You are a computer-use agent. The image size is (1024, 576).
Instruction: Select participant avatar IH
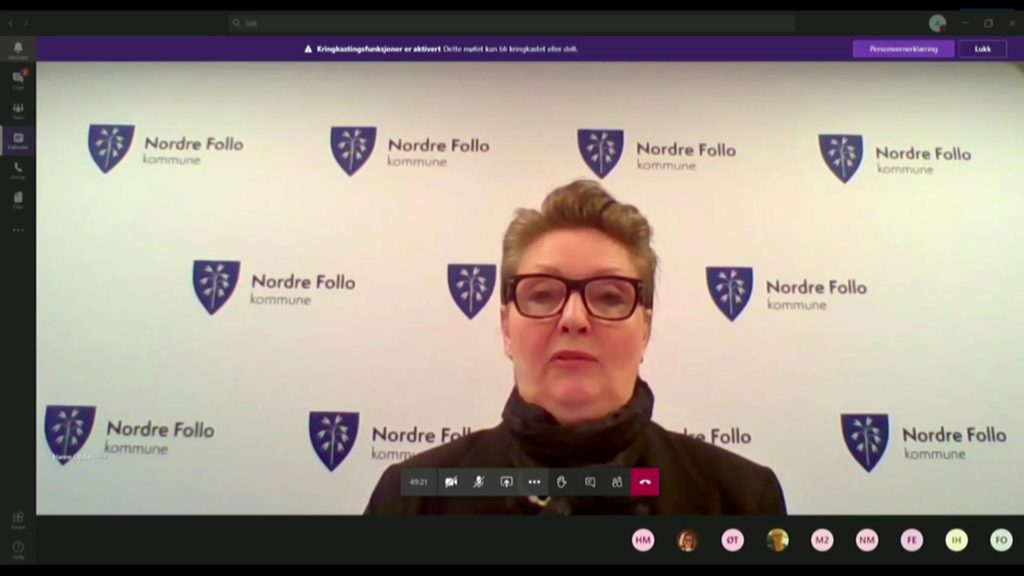(956, 540)
